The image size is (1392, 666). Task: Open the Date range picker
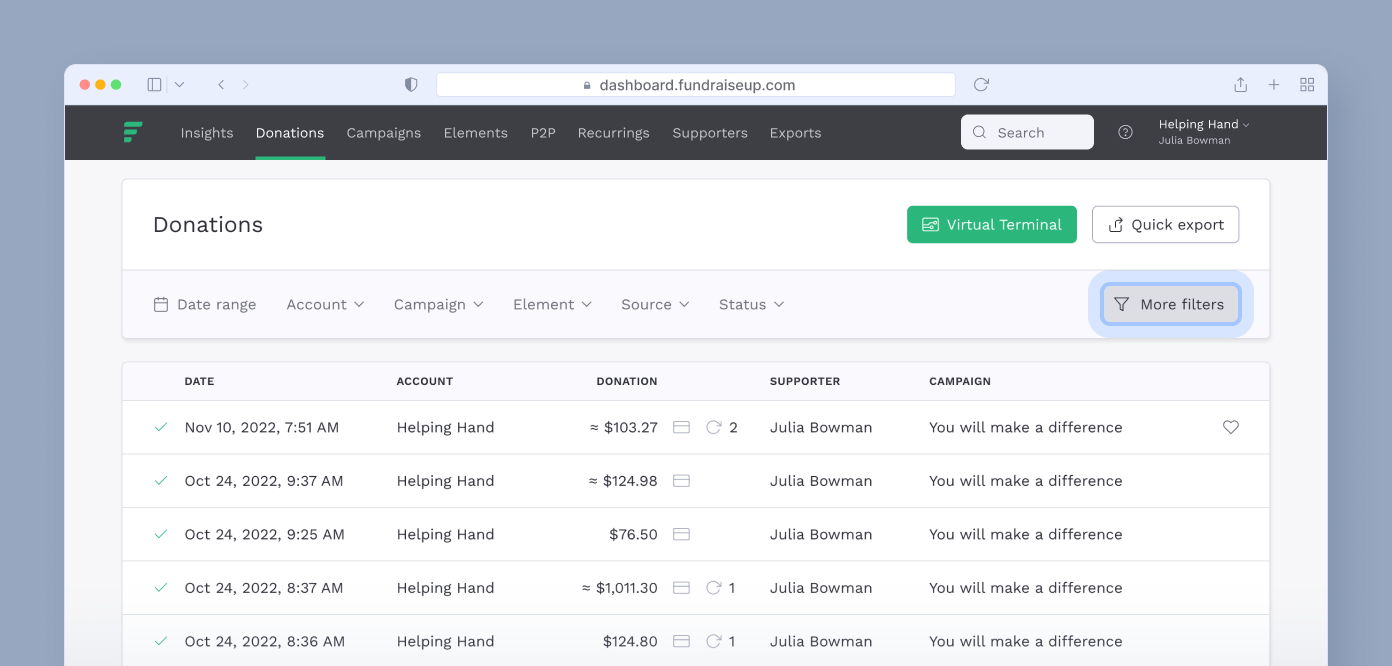coord(205,304)
